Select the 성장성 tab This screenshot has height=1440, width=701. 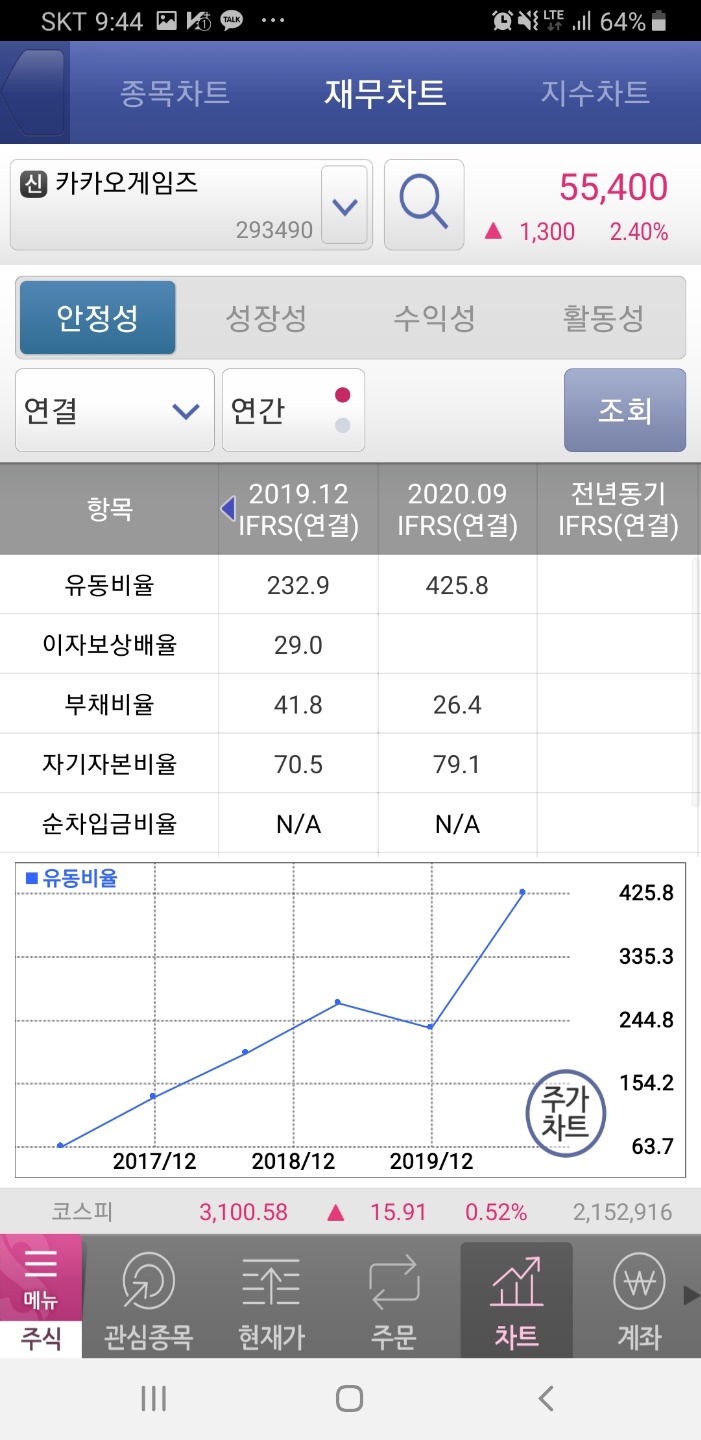266,319
